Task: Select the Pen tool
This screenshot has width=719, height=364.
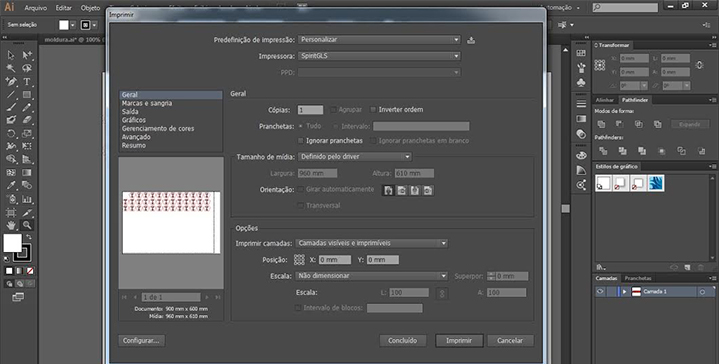Action: coord(11,82)
